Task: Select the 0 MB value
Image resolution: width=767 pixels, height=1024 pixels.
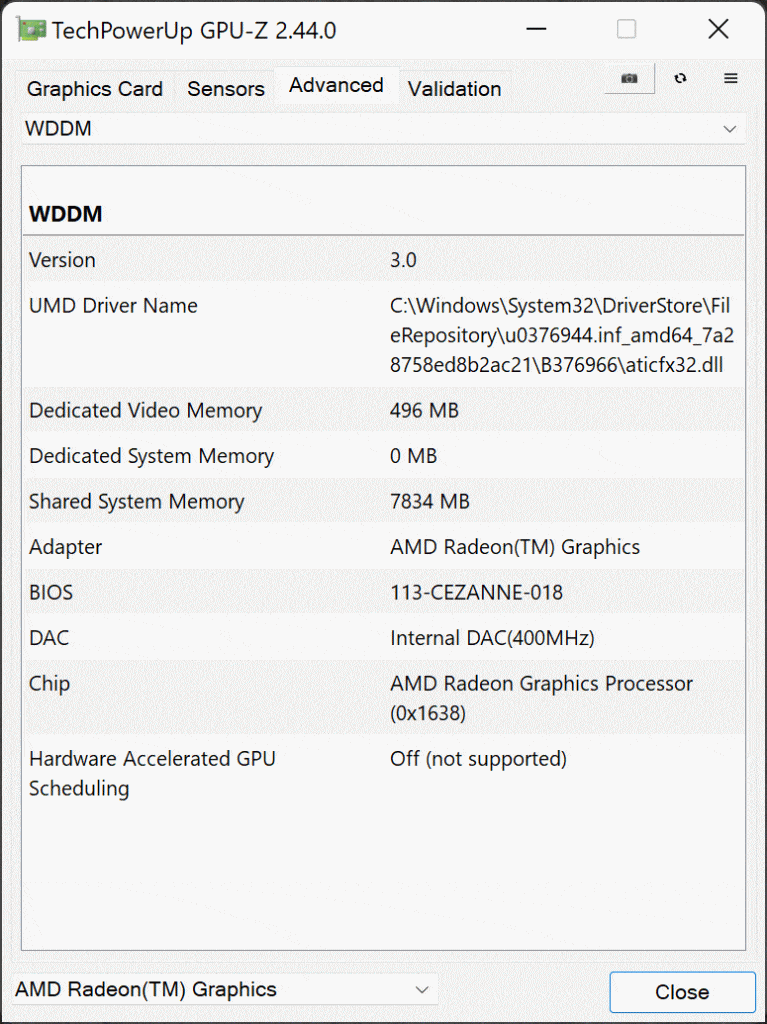Action: tap(413, 456)
